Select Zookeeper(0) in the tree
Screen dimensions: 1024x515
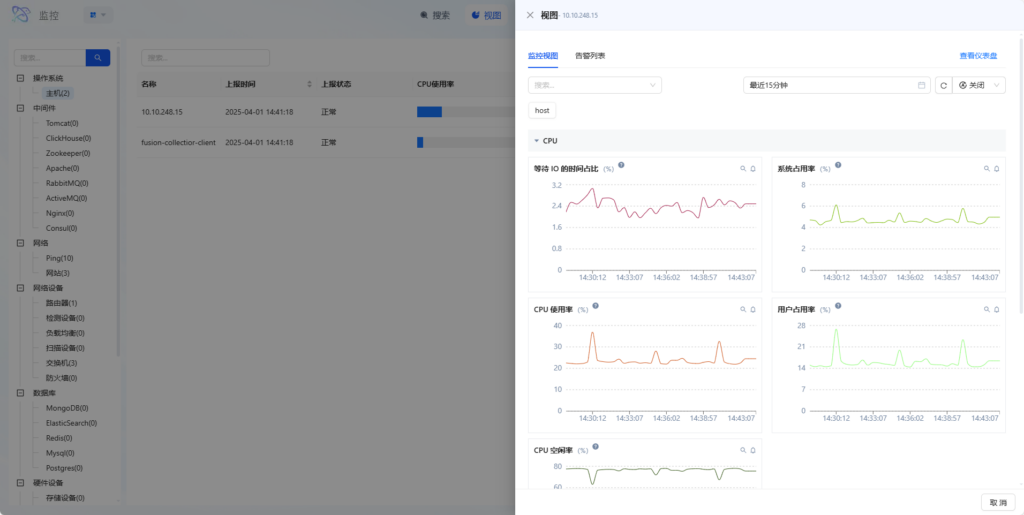tap(68, 153)
